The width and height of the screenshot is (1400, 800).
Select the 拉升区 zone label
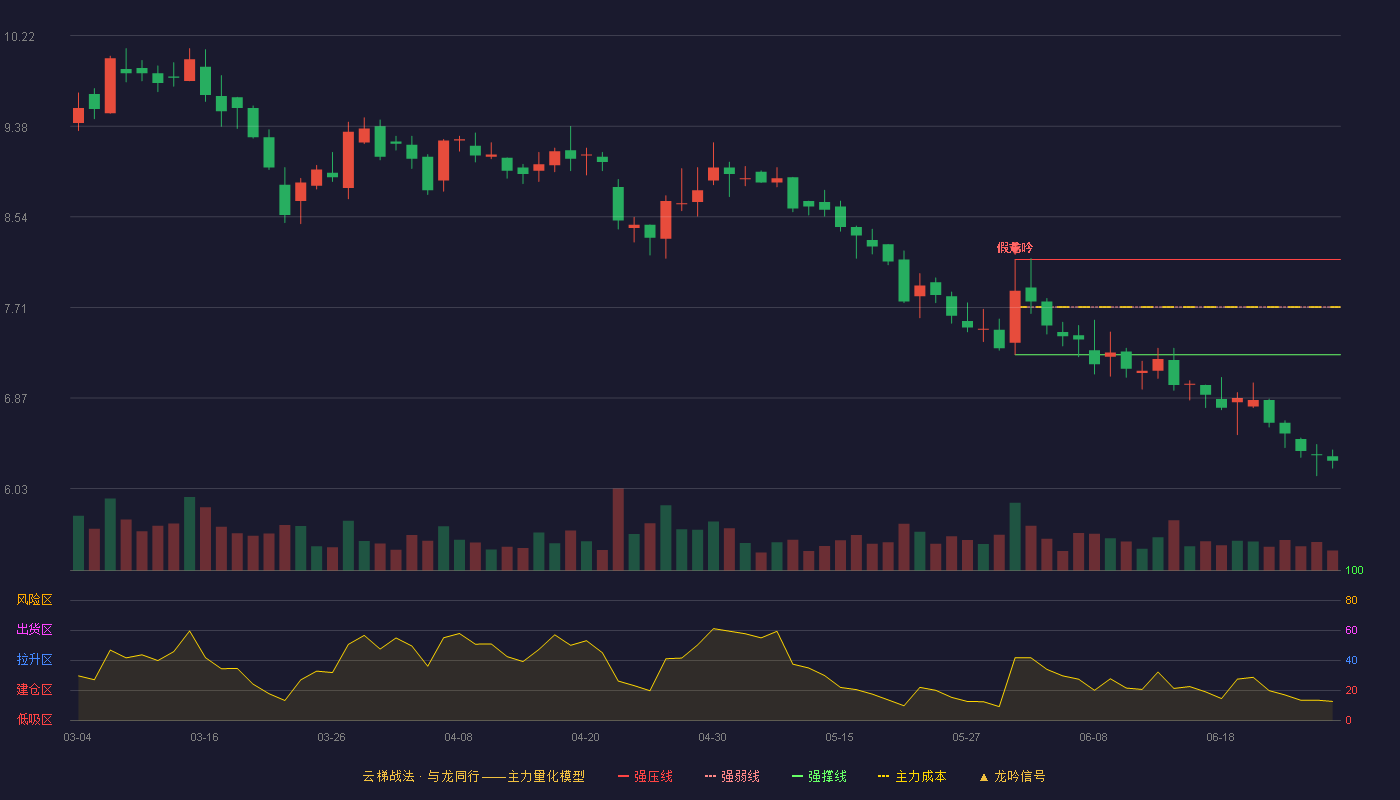[34, 660]
